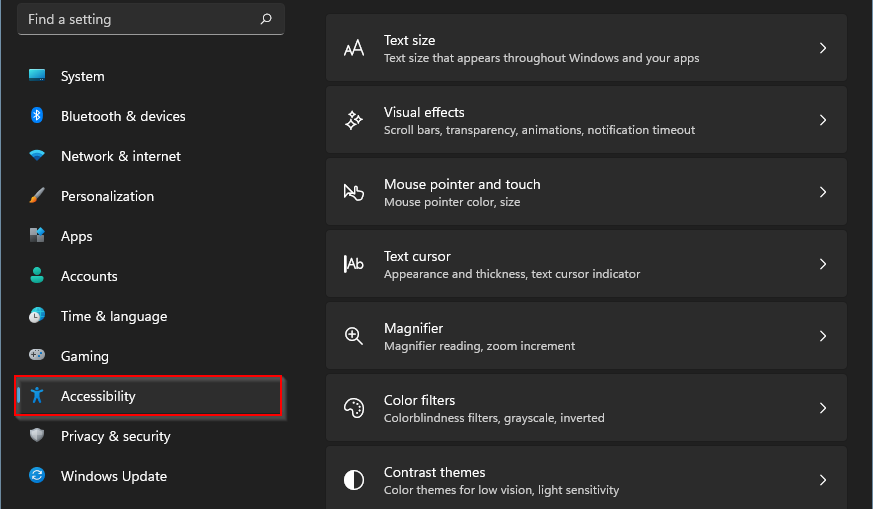
Task: Click 'Color themes for low vision, light sensitivity' text
Action: [501, 490]
